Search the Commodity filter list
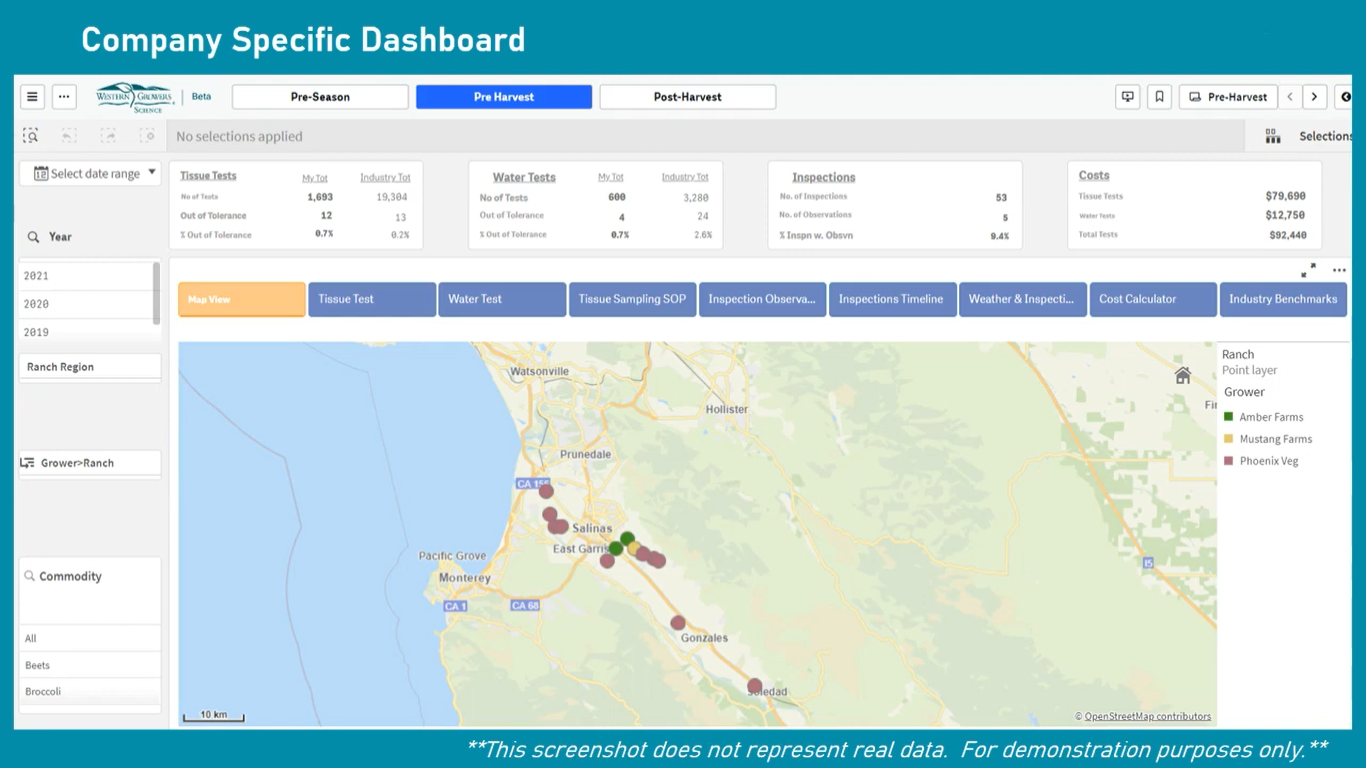 pyautogui.click(x=30, y=576)
